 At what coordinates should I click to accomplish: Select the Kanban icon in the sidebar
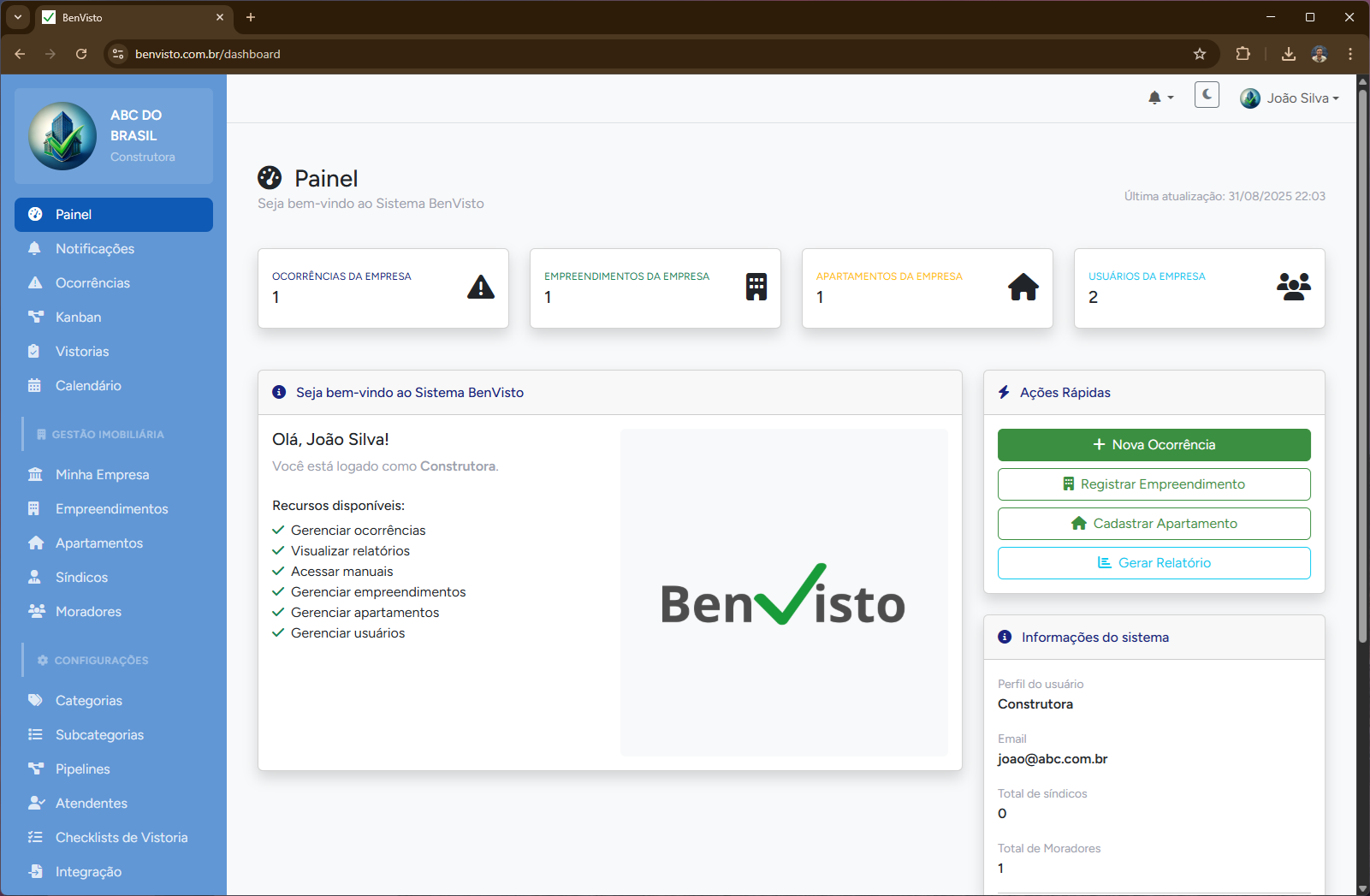tap(35, 317)
